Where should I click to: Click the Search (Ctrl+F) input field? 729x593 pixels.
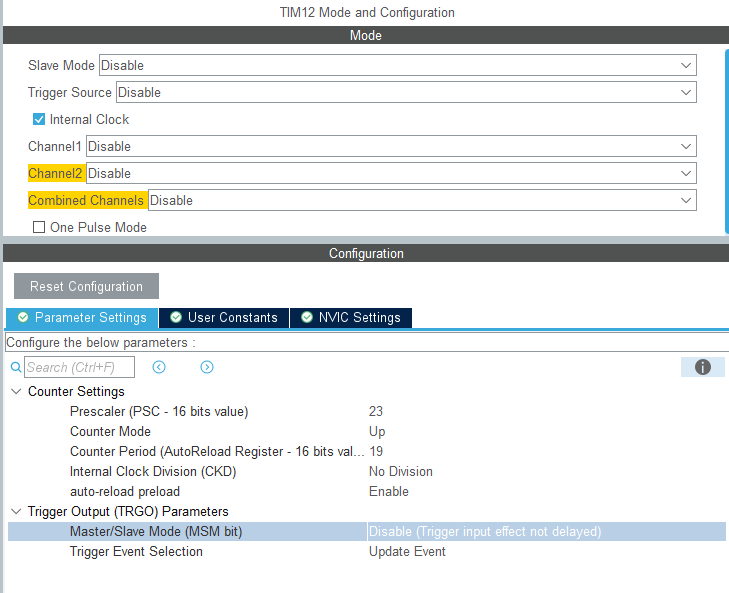(x=80, y=367)
